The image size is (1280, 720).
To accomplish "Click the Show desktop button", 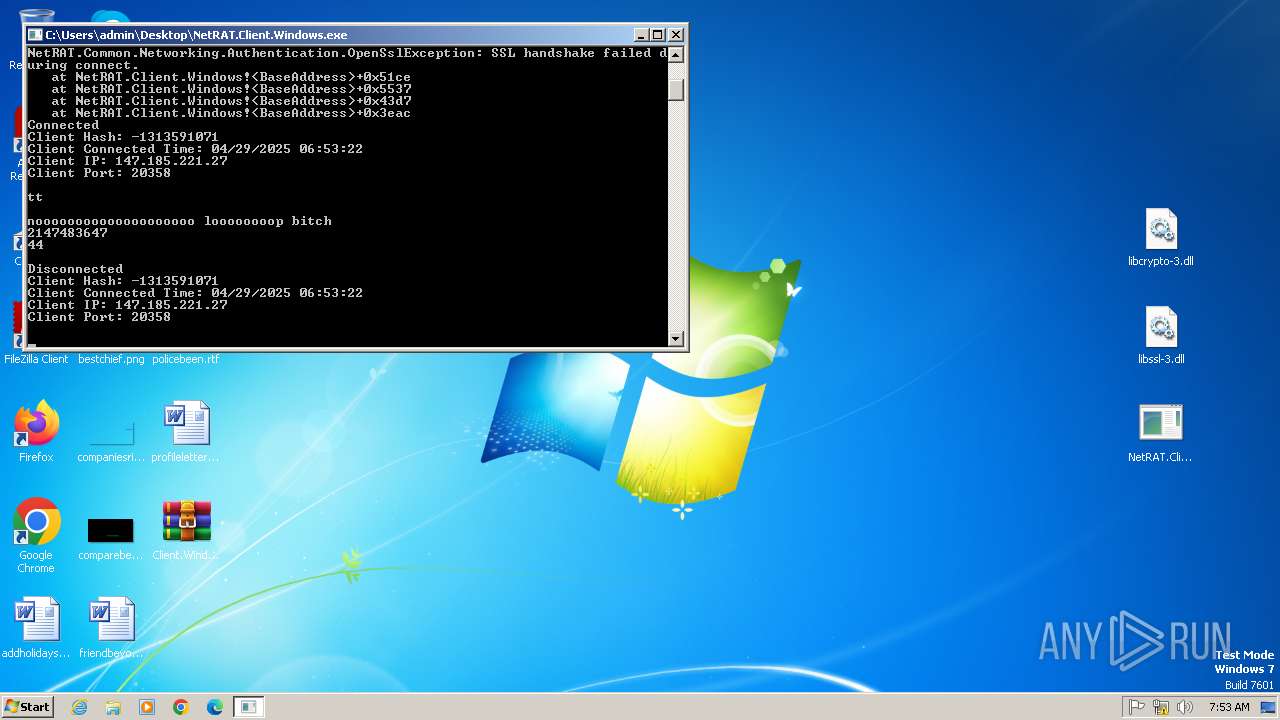I will [x=1269, y=707].
